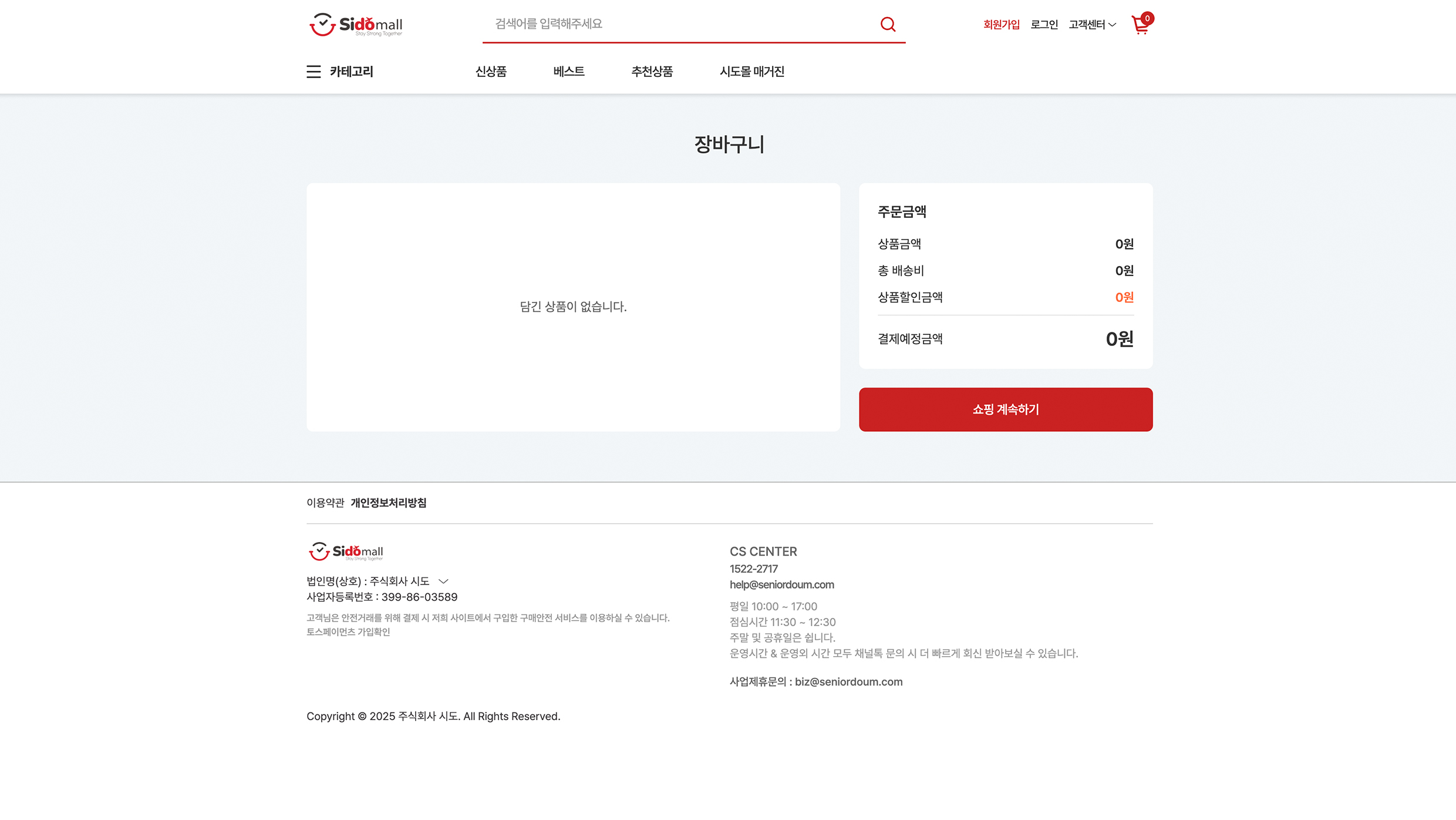Open 시도몰 매거진 menu
This screenshot has height=820, width=1456.
pyautogui.click(x=752, y=72)
